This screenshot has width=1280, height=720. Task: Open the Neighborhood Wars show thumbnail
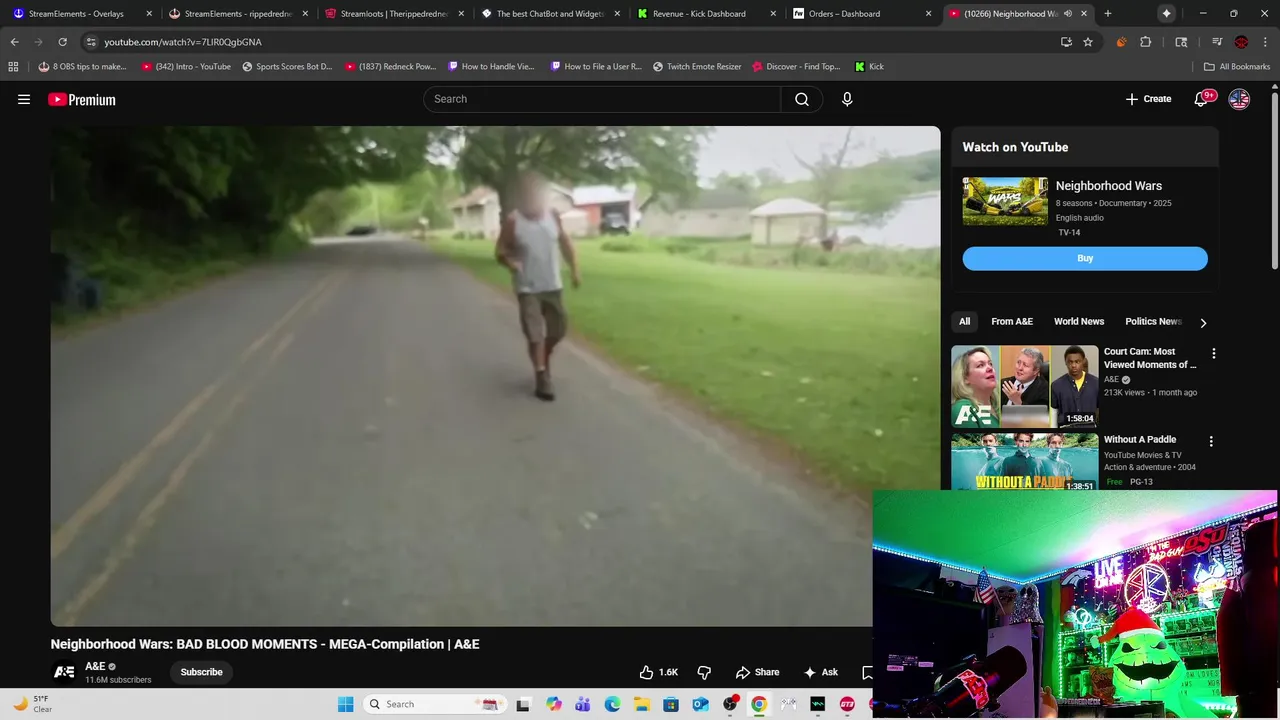pyautogui.click(x=1005, y=201)
